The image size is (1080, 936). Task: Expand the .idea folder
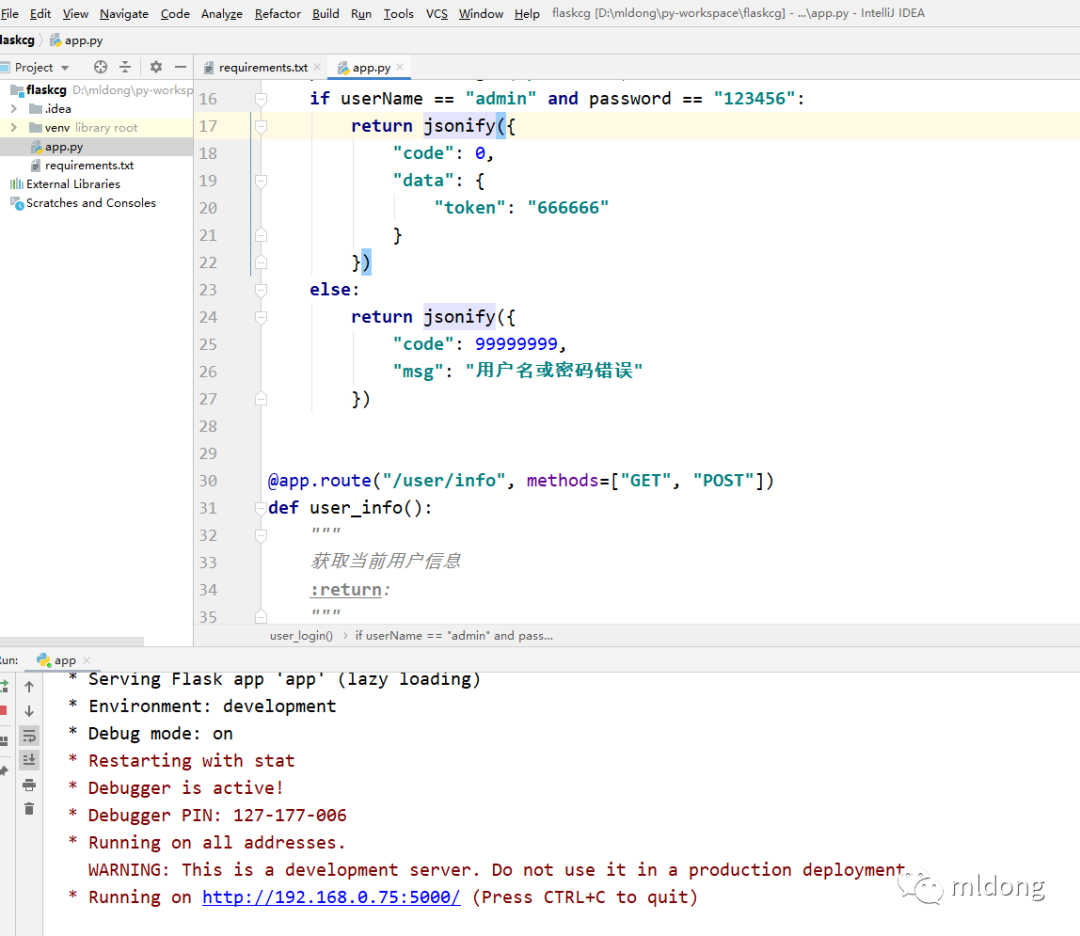point(14,109)
